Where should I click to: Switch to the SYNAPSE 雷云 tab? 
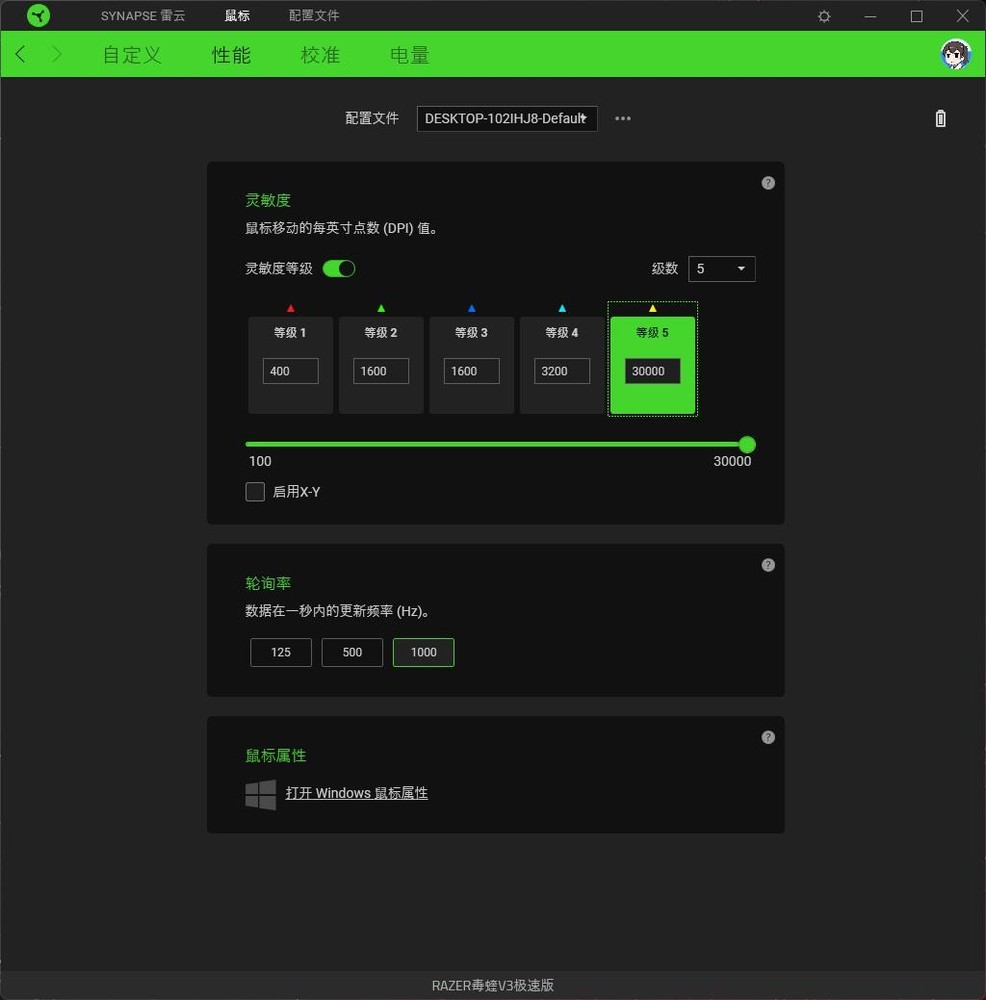(x=143, y=15)
